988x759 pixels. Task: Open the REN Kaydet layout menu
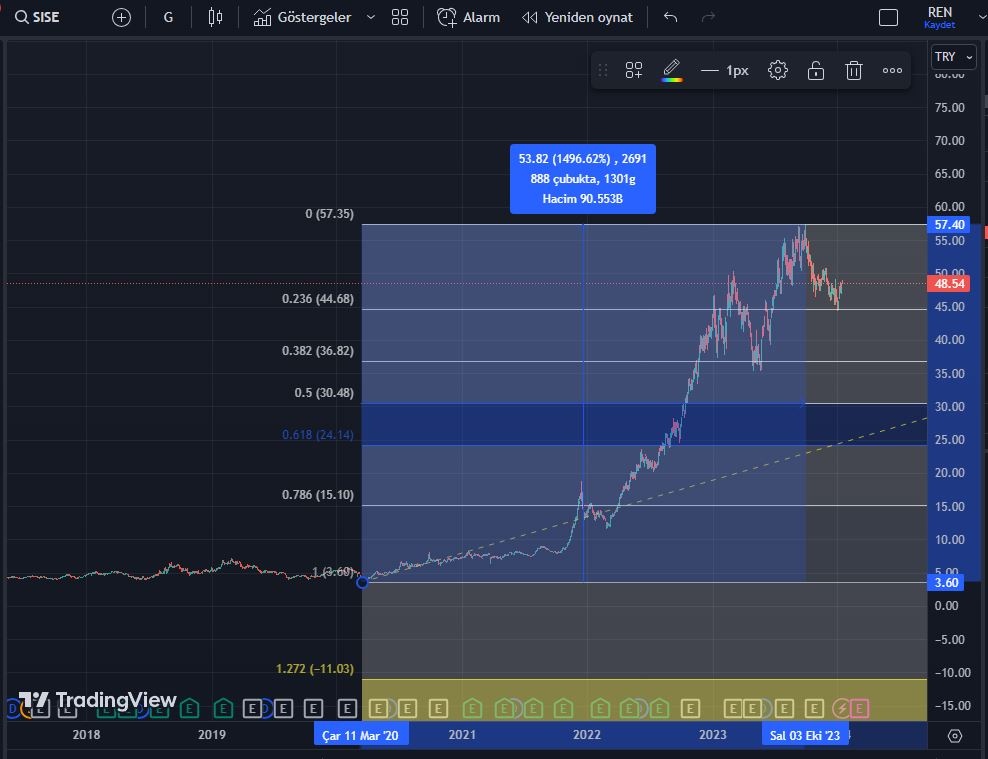(940, 17)
